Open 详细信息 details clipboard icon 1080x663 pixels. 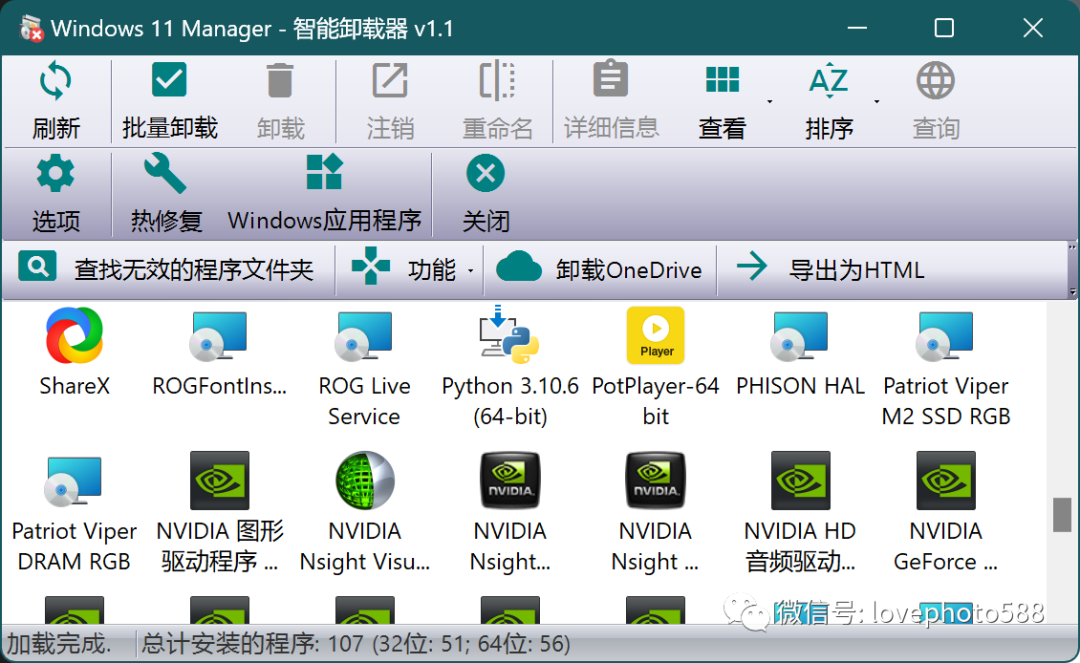(610, 79)
